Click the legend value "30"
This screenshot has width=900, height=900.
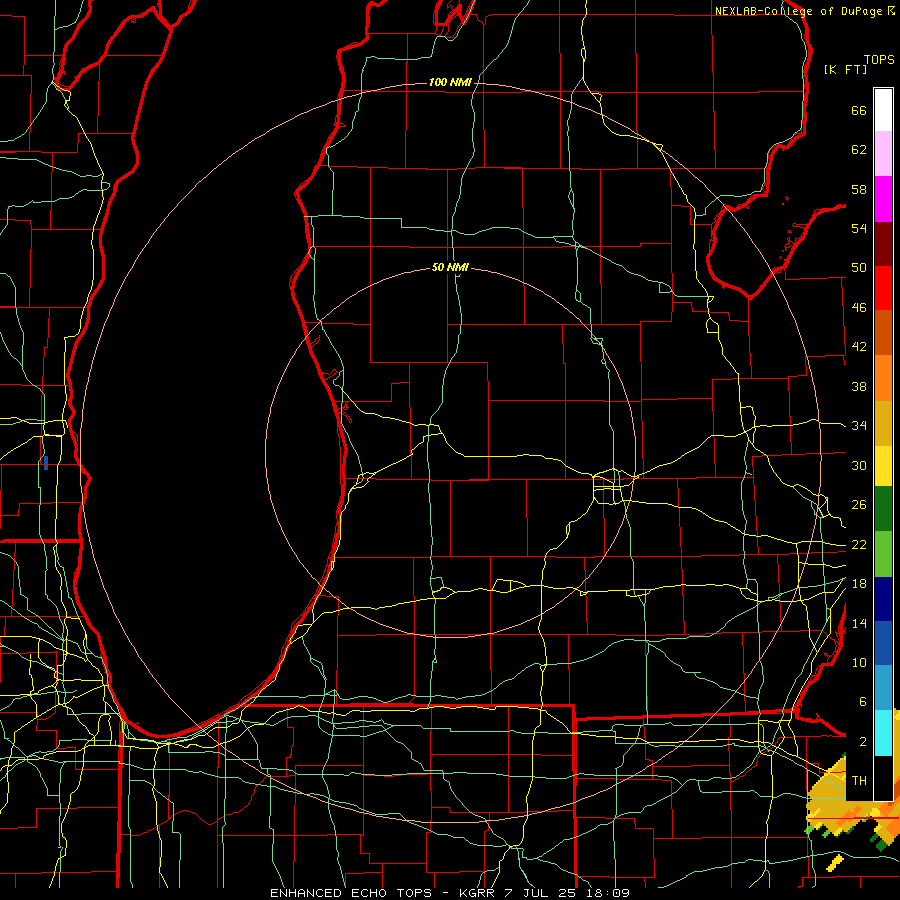click(859, 465)
